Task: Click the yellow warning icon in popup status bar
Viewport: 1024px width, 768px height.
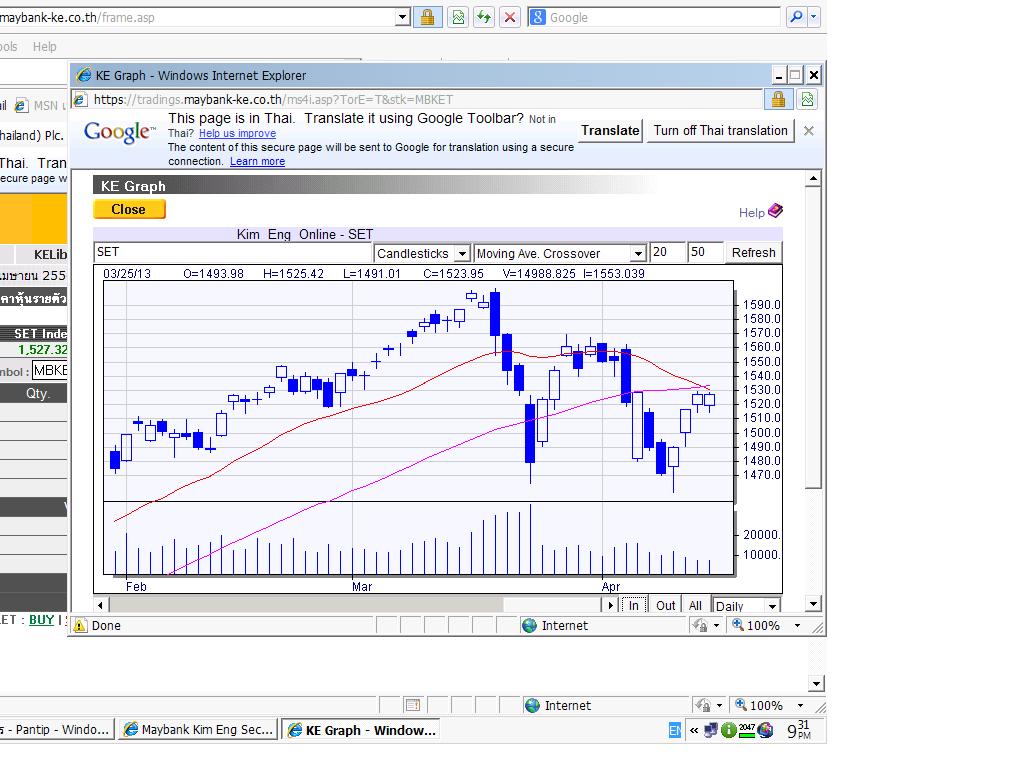Action: 80,626
